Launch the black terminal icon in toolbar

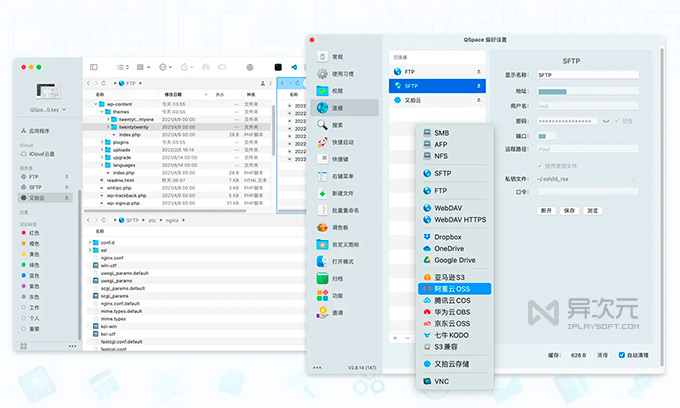click(x=278, y=67)
